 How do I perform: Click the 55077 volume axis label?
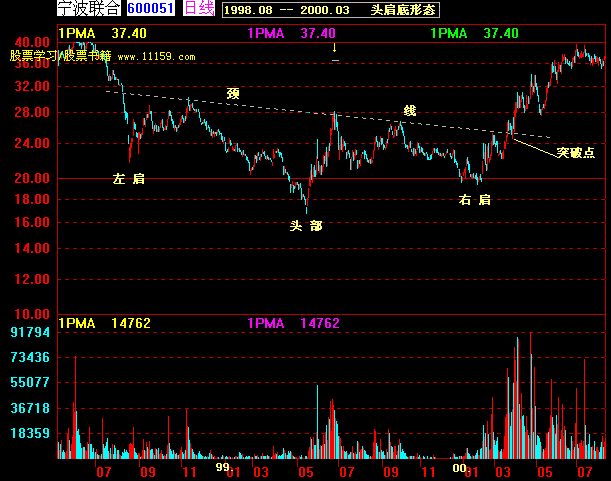30,382
